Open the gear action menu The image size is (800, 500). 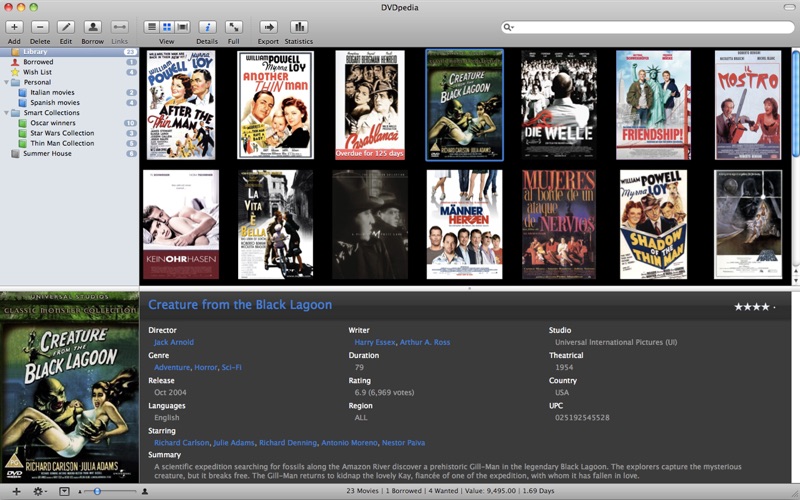coord(39,491)
